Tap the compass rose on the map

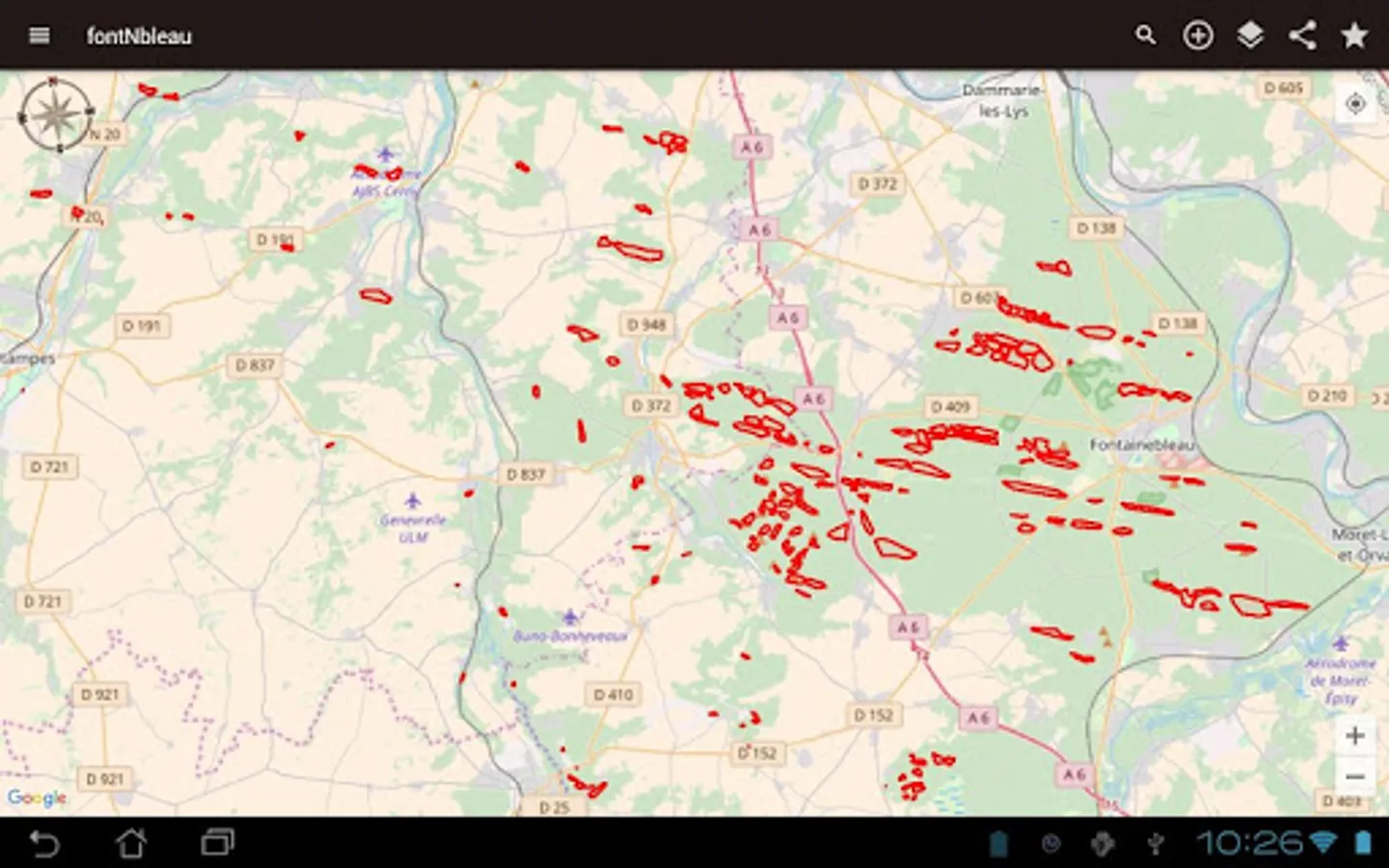pyautogui.click(x=57, y=115)
